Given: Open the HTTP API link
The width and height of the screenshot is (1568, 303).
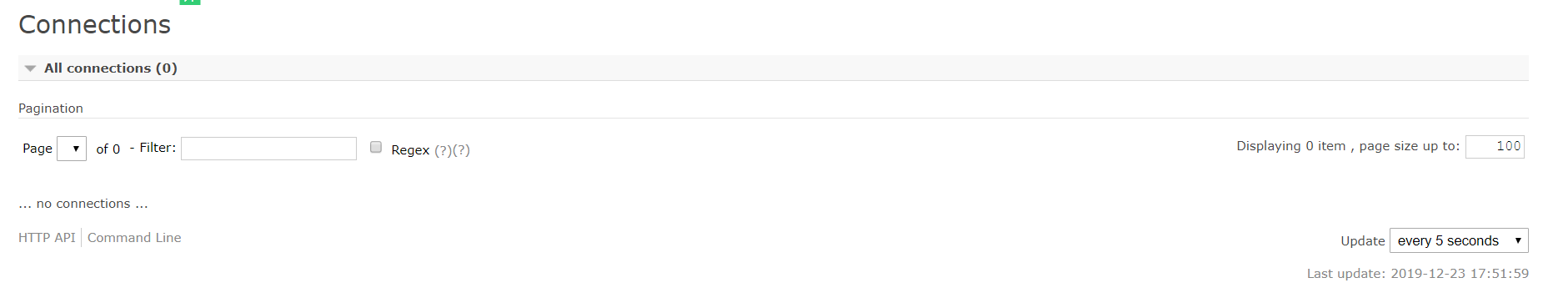Looking at the screenshot, I should coord(47,238).
